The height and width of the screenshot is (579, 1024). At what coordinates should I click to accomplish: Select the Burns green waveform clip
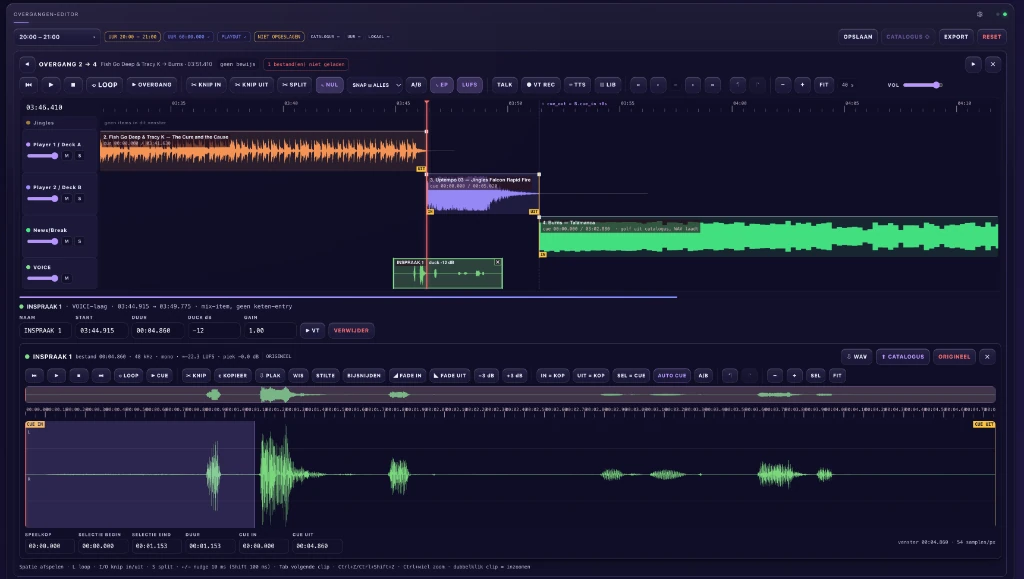coord(769,236)
